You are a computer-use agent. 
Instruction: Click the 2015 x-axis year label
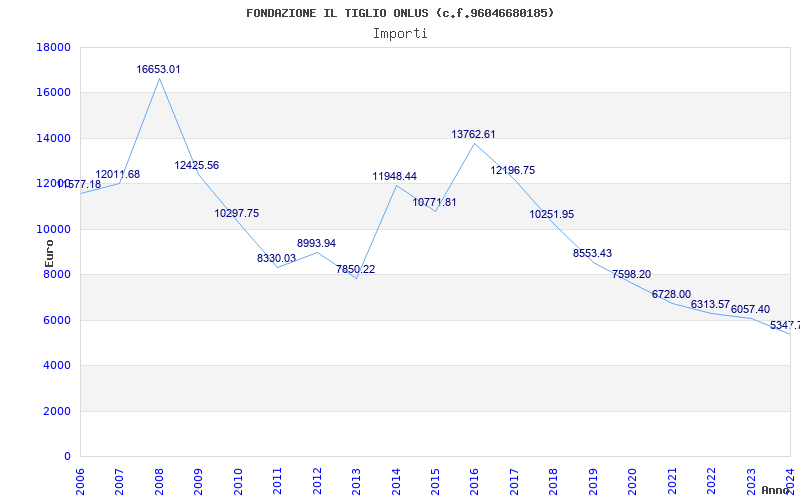coord(435,481)
